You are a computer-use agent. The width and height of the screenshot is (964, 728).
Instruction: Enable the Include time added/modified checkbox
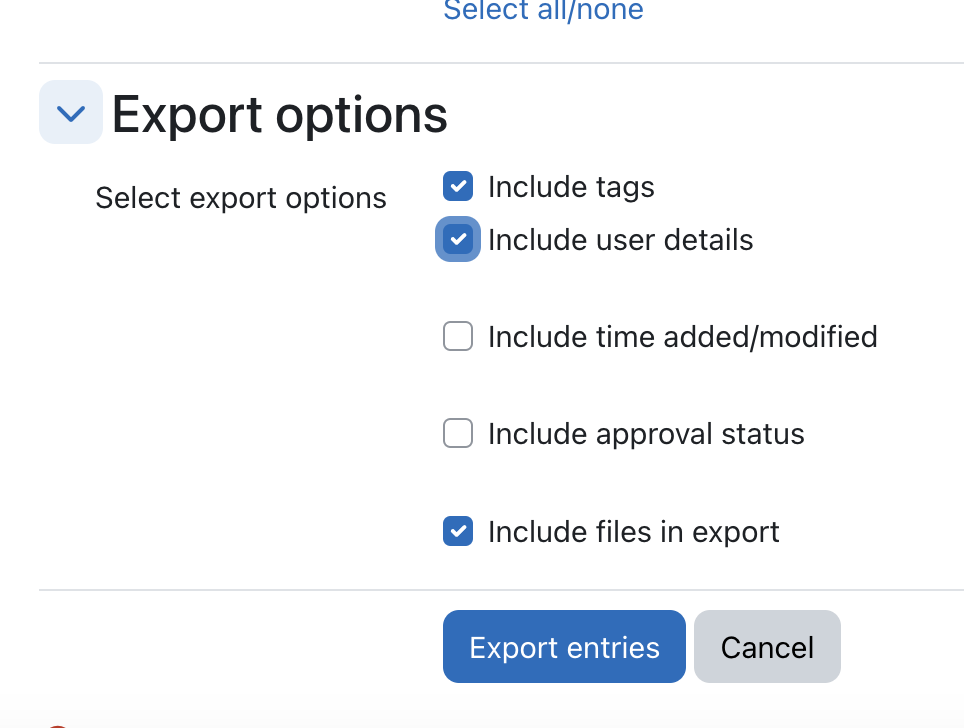(x=458, y=336)
